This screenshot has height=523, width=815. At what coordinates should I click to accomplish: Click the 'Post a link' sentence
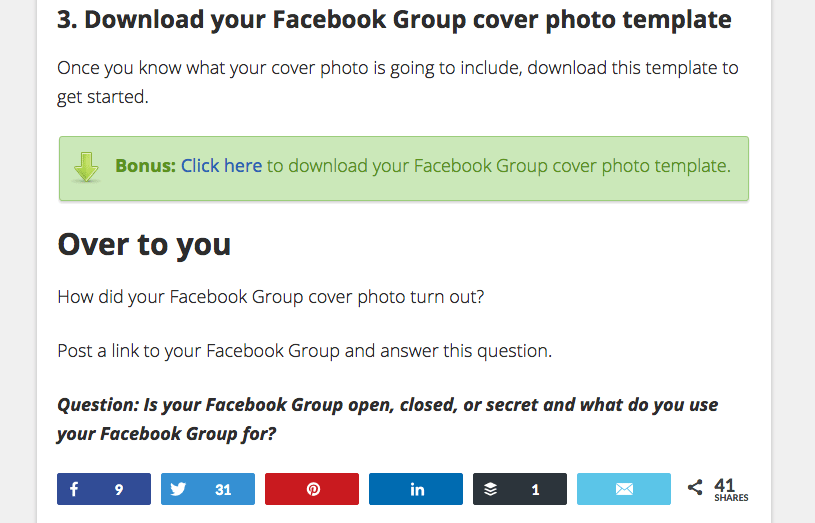pyautogui.click(x=304, y=351)
